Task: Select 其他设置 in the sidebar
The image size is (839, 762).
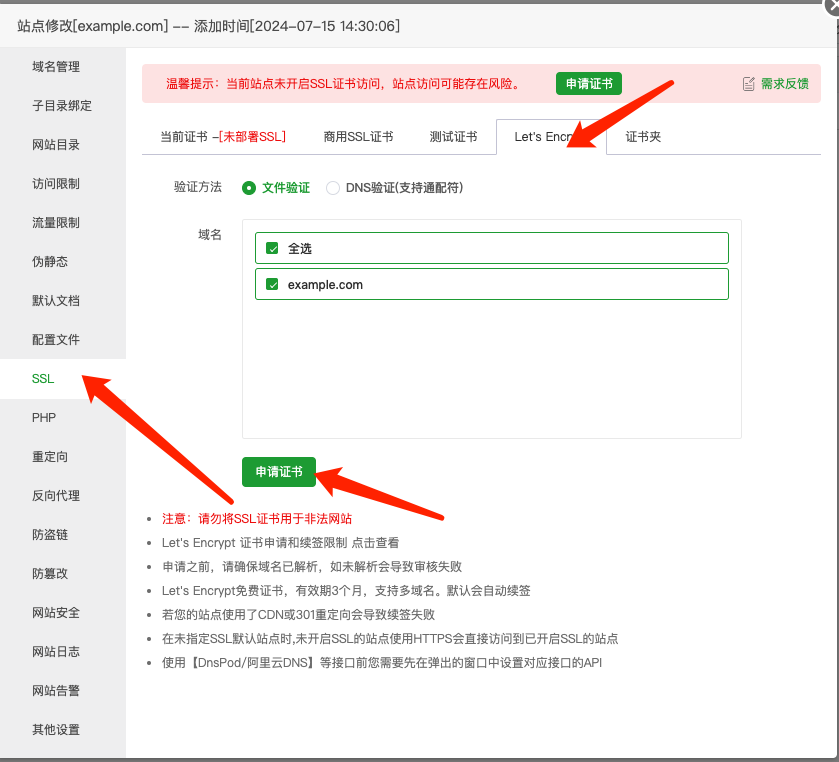Action: 56,729
